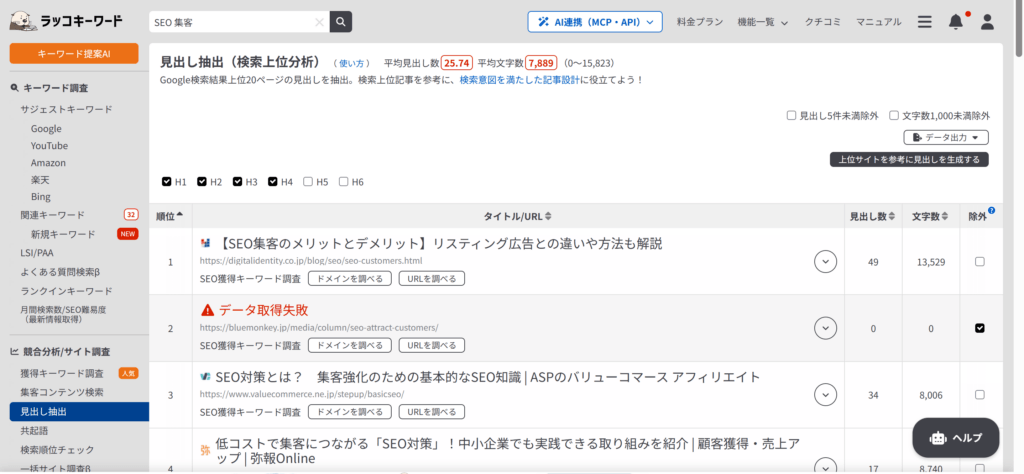The width and height of the screenshot is (1024, 474).
Task: Click ドメインを調べる in the bluemonkey row
Action: (x=349, y=345)
